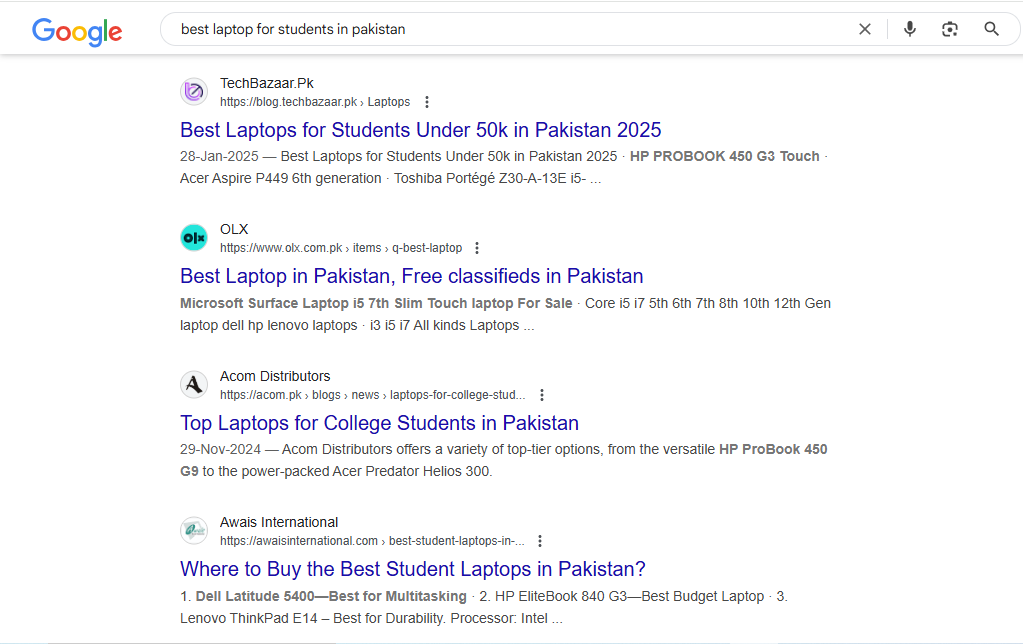The image size is (1023, 644).
Task: Click the www.olx.com.pk URL breadcrumb
Action: pos(341,248)
